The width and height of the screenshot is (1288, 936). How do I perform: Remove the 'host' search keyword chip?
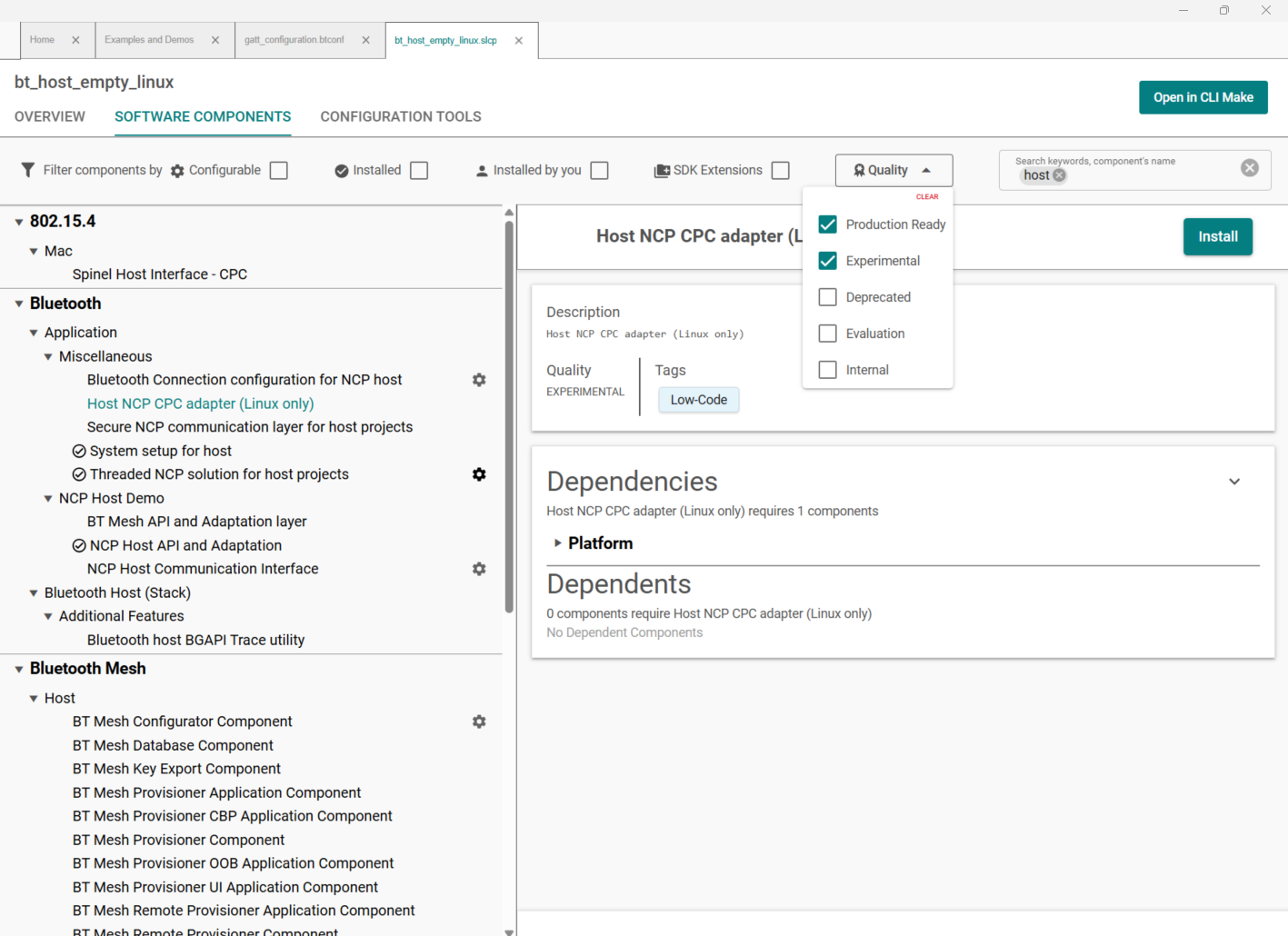click(x=1059, y=175)
